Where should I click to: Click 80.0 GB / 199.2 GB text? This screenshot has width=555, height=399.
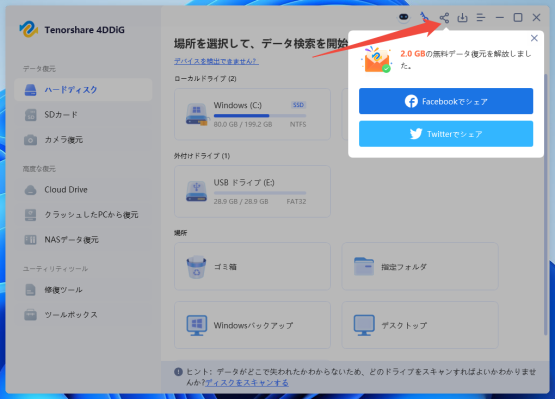[x=243, y=124]
